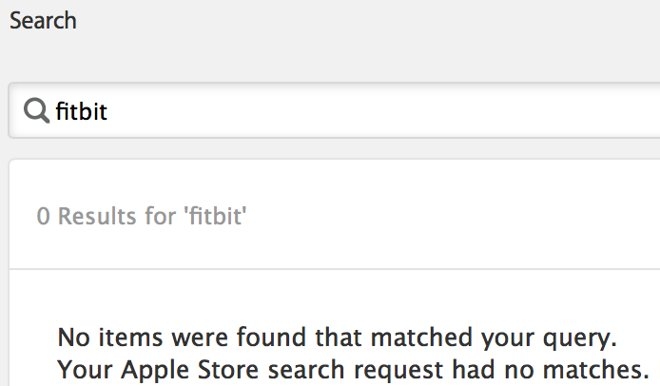Focus the search field containing fitbit
Screen dimensions: 660x386
[334, 111]
